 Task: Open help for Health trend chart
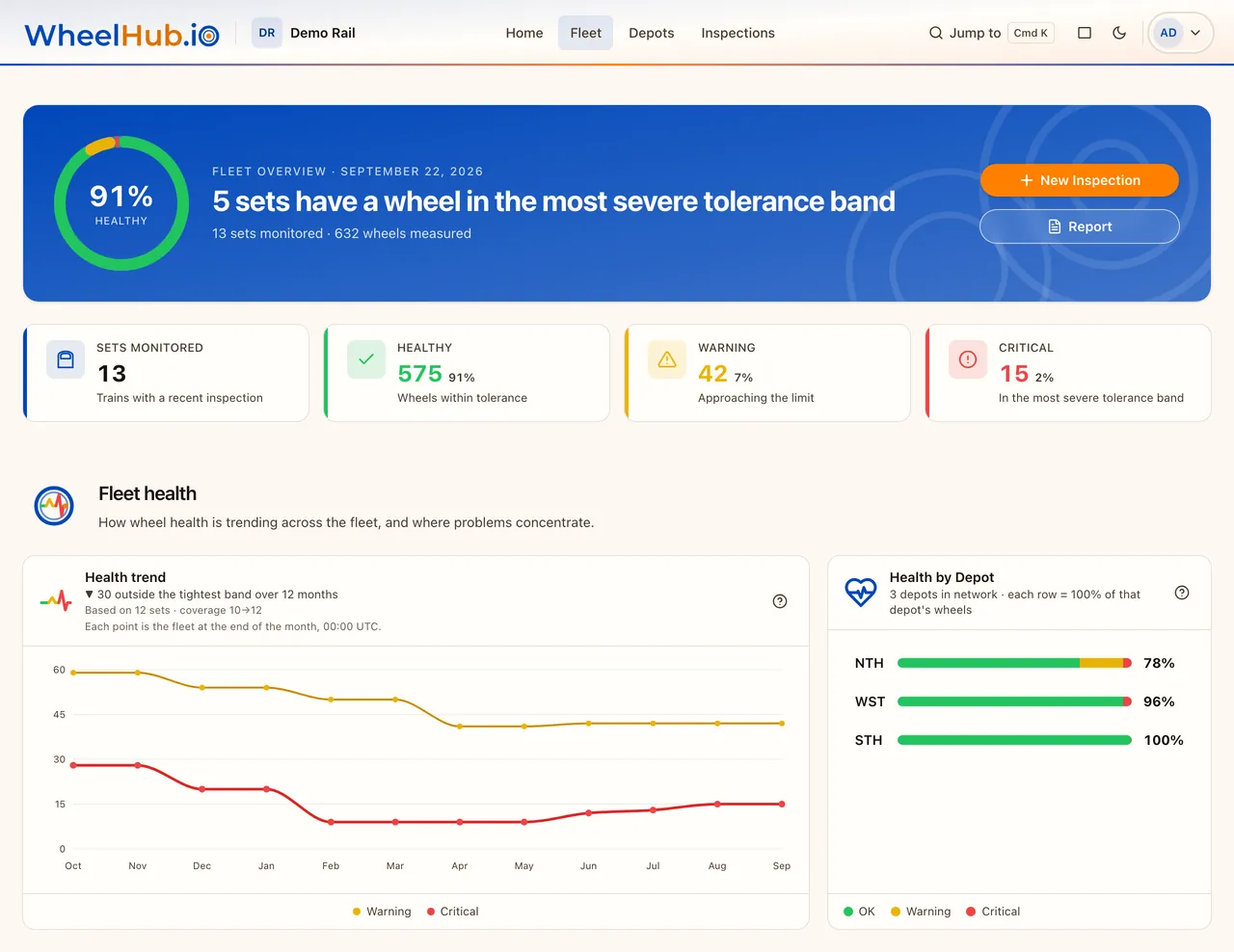[780, 601]
